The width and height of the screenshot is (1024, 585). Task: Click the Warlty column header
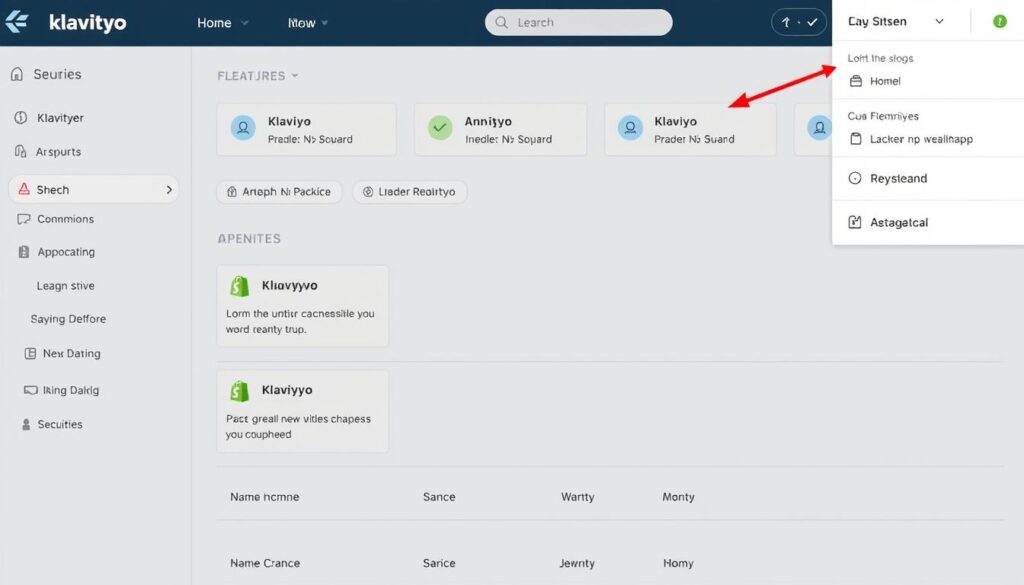pos(577,497)
